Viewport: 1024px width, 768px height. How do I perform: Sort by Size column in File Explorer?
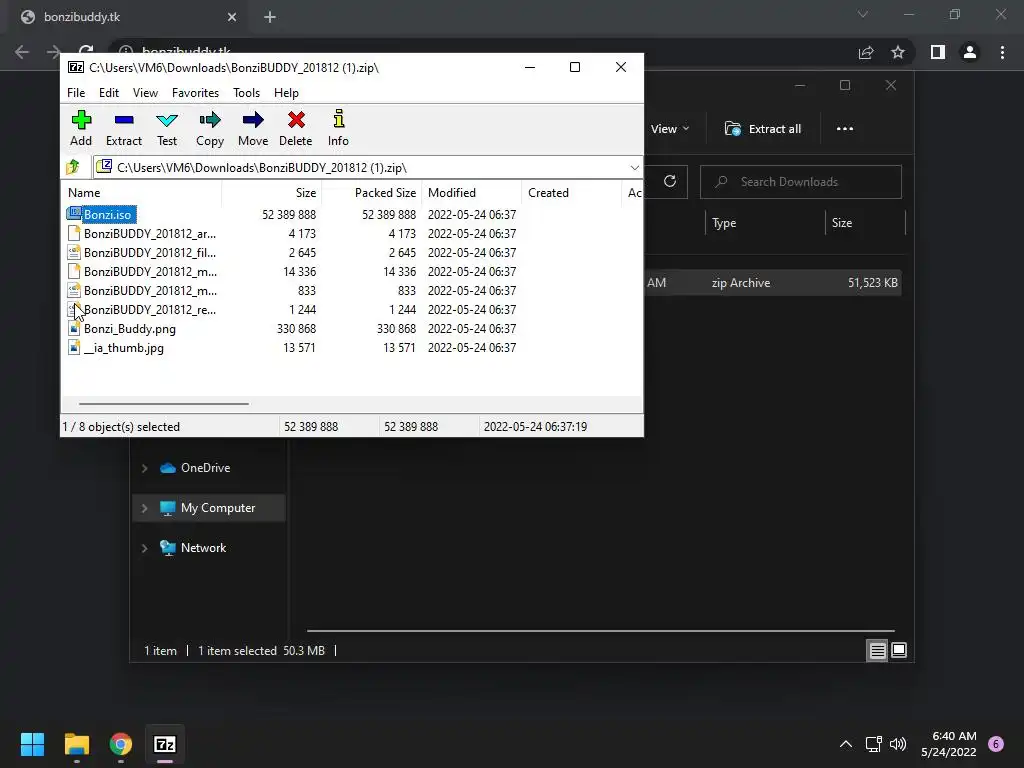(865, 223)
